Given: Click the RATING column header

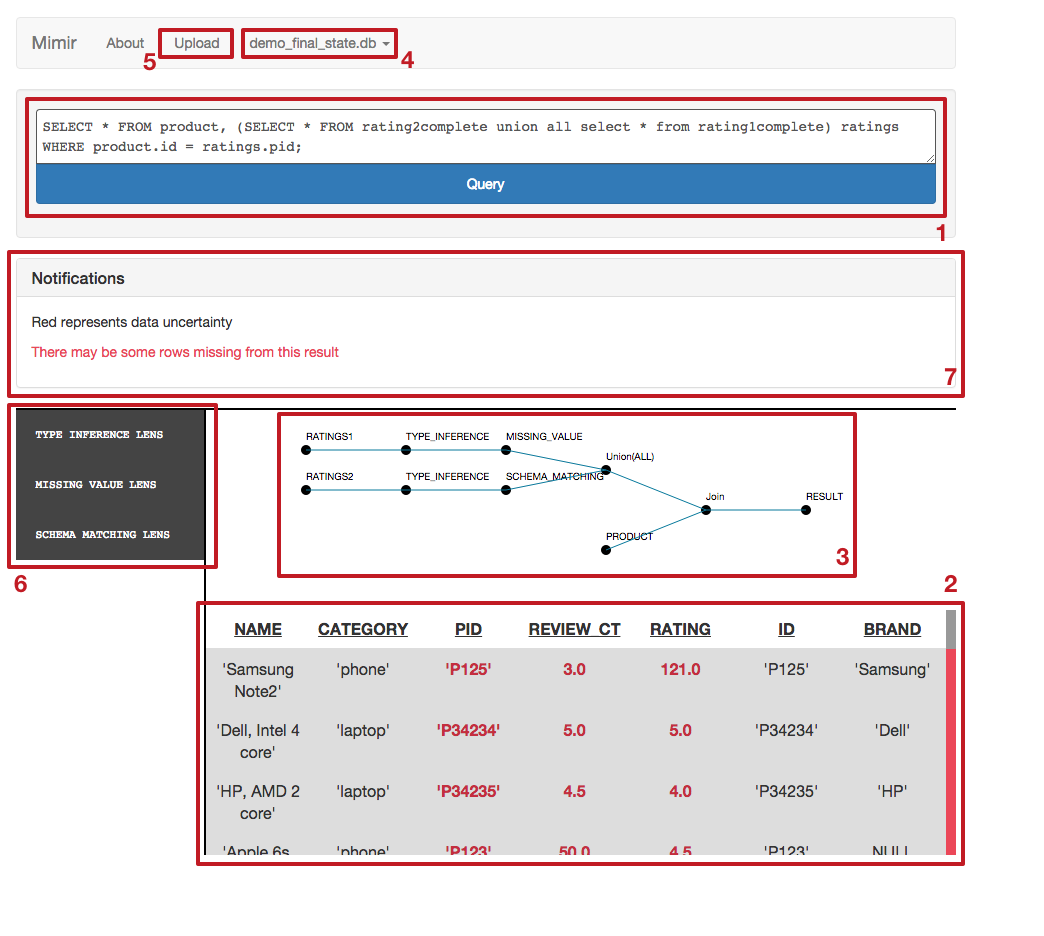Looking at the screenshot, I should [x=680, y=629].
